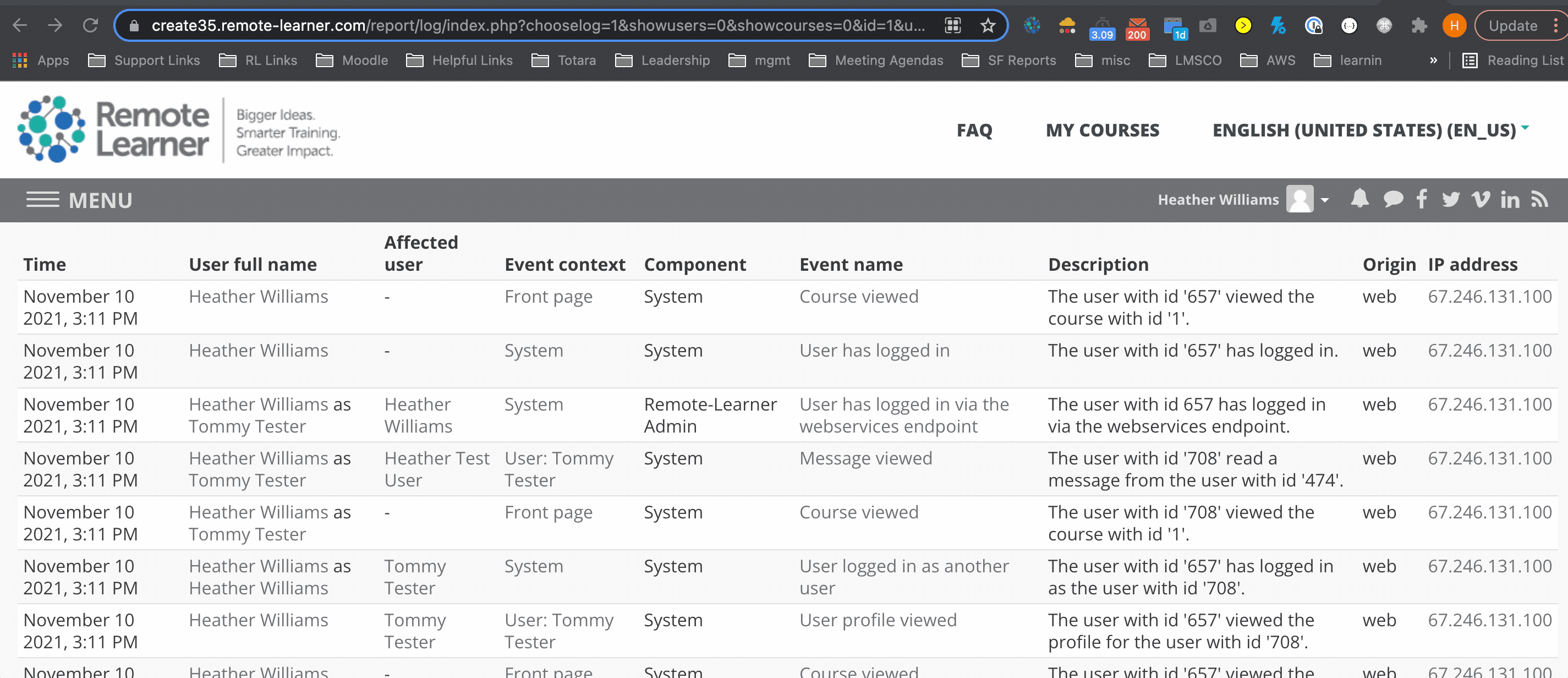Open the FAQ page

(x=974, y=130)
